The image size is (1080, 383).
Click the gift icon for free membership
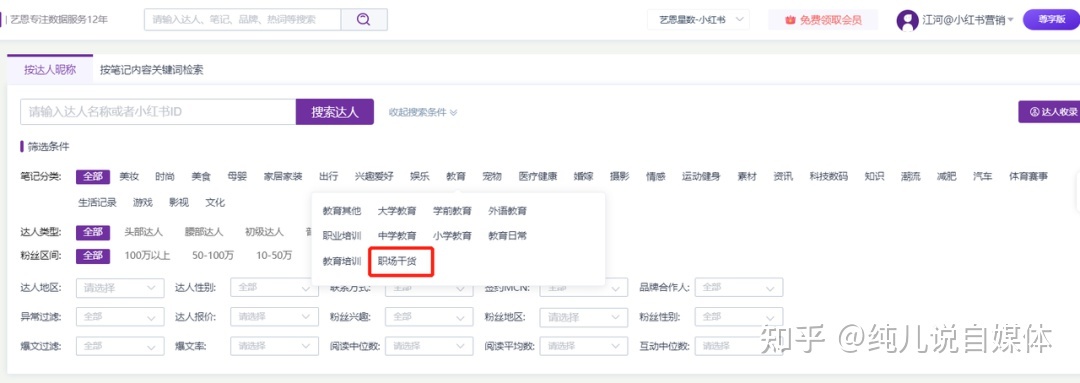tap(791, 20)
